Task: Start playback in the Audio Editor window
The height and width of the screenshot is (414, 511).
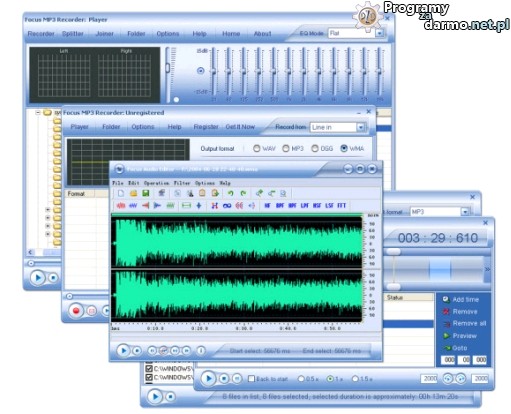Action: (x=123, y=350)
